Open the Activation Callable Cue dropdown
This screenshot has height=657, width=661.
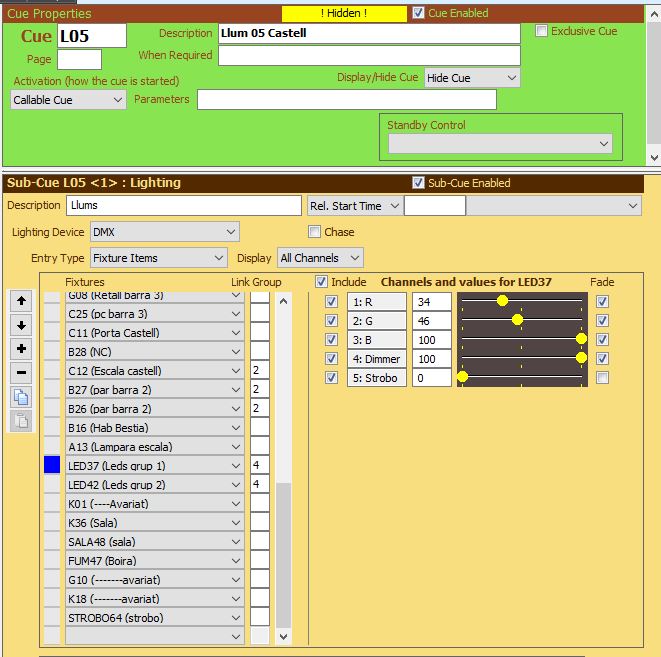pos(68,100)
